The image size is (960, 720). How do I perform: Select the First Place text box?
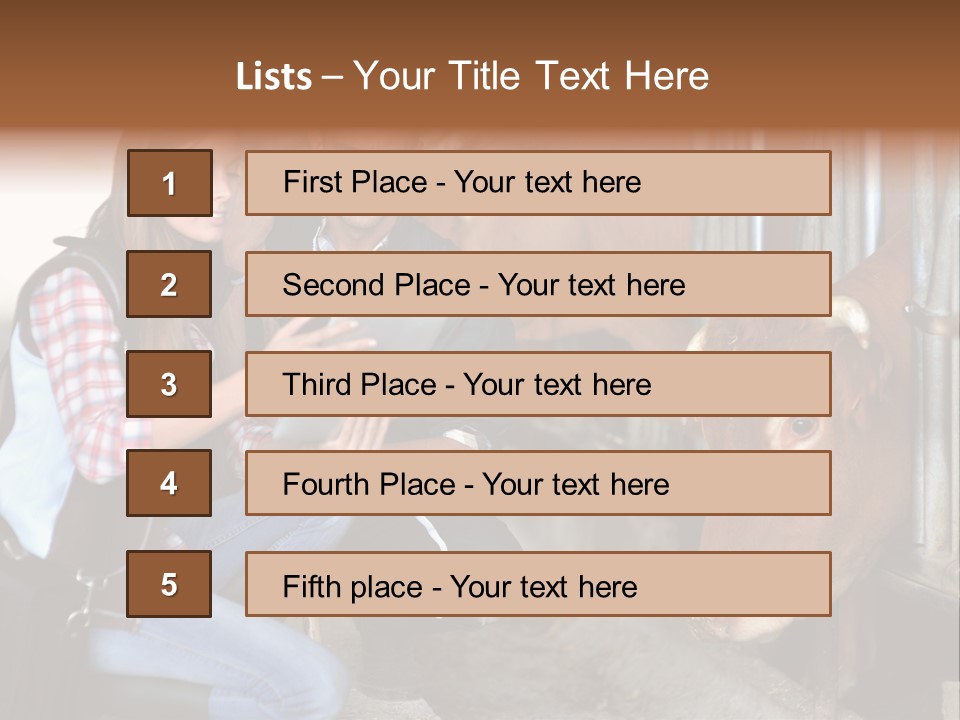pyautogui.click(x=538, y=183)
